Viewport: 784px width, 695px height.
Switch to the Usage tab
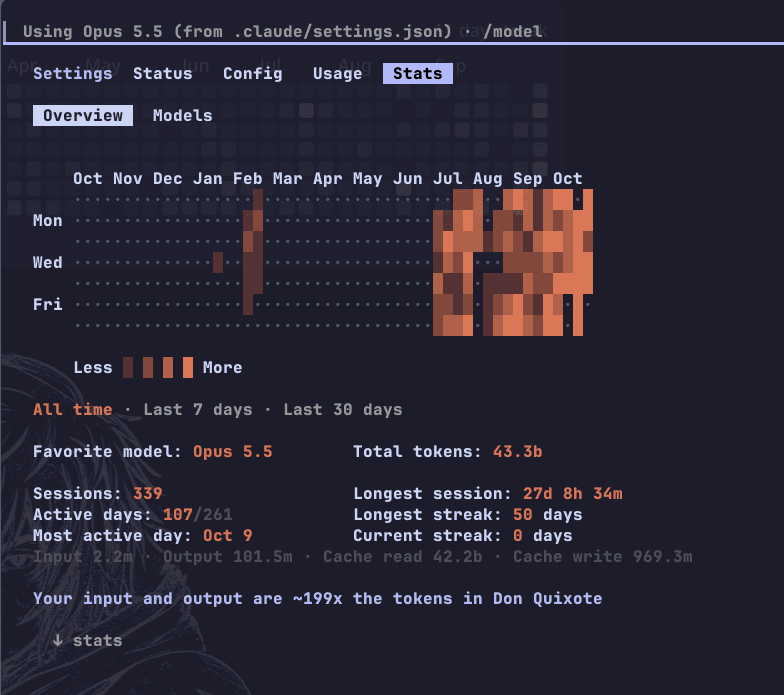tap(338, 74)
